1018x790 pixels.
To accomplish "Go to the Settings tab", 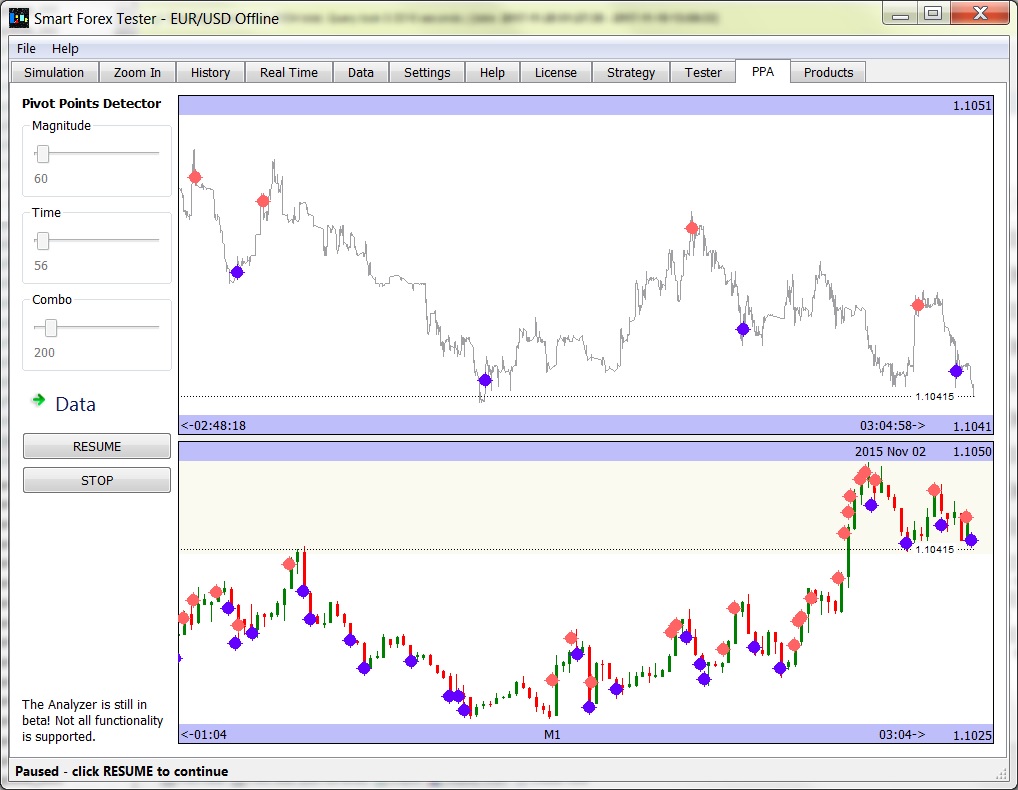I will coord(427,73).
